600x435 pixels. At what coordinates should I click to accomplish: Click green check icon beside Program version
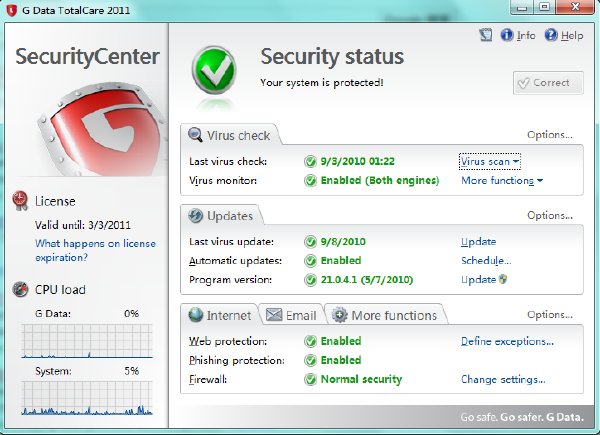click(310, 280)
